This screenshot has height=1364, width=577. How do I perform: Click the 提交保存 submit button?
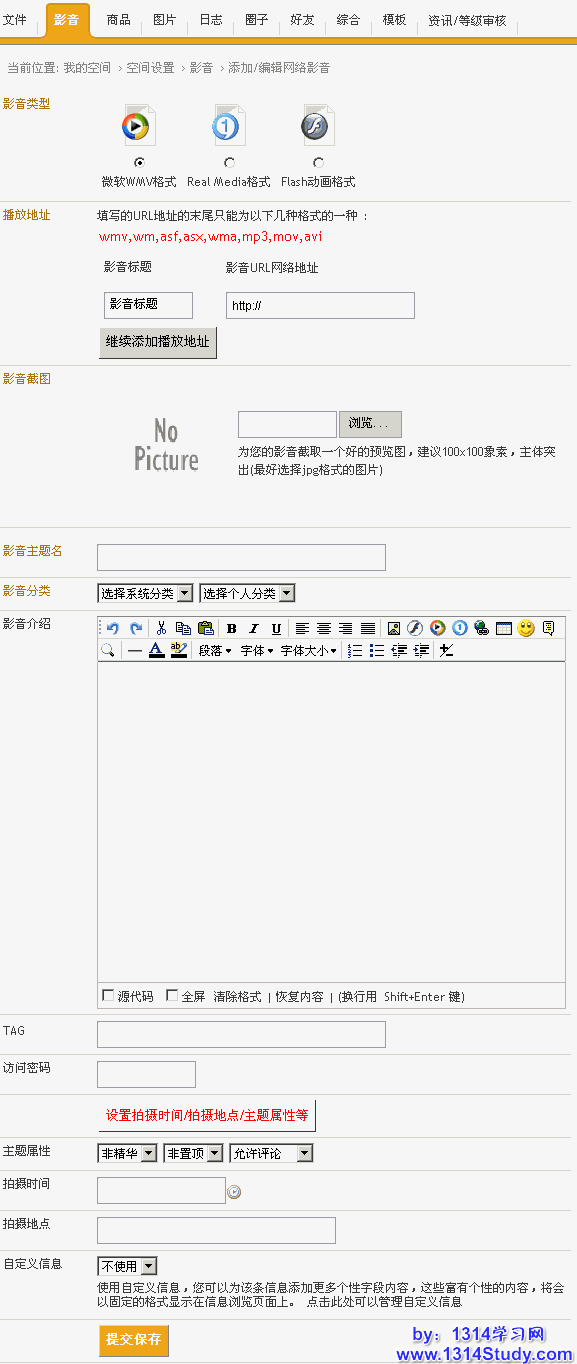click(134, 1340)
